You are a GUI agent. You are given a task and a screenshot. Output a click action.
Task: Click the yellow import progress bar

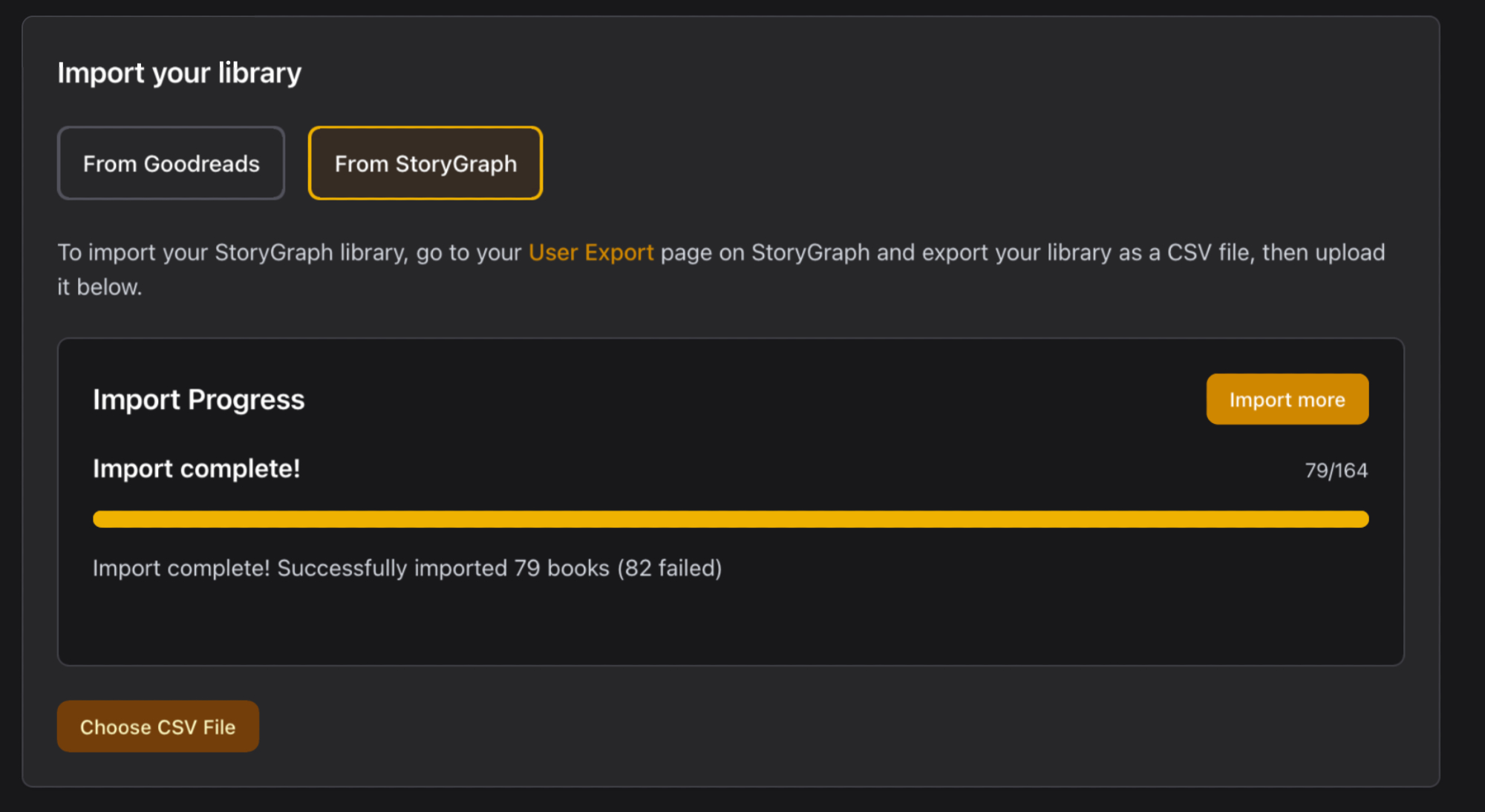click(x=731, y=519)
